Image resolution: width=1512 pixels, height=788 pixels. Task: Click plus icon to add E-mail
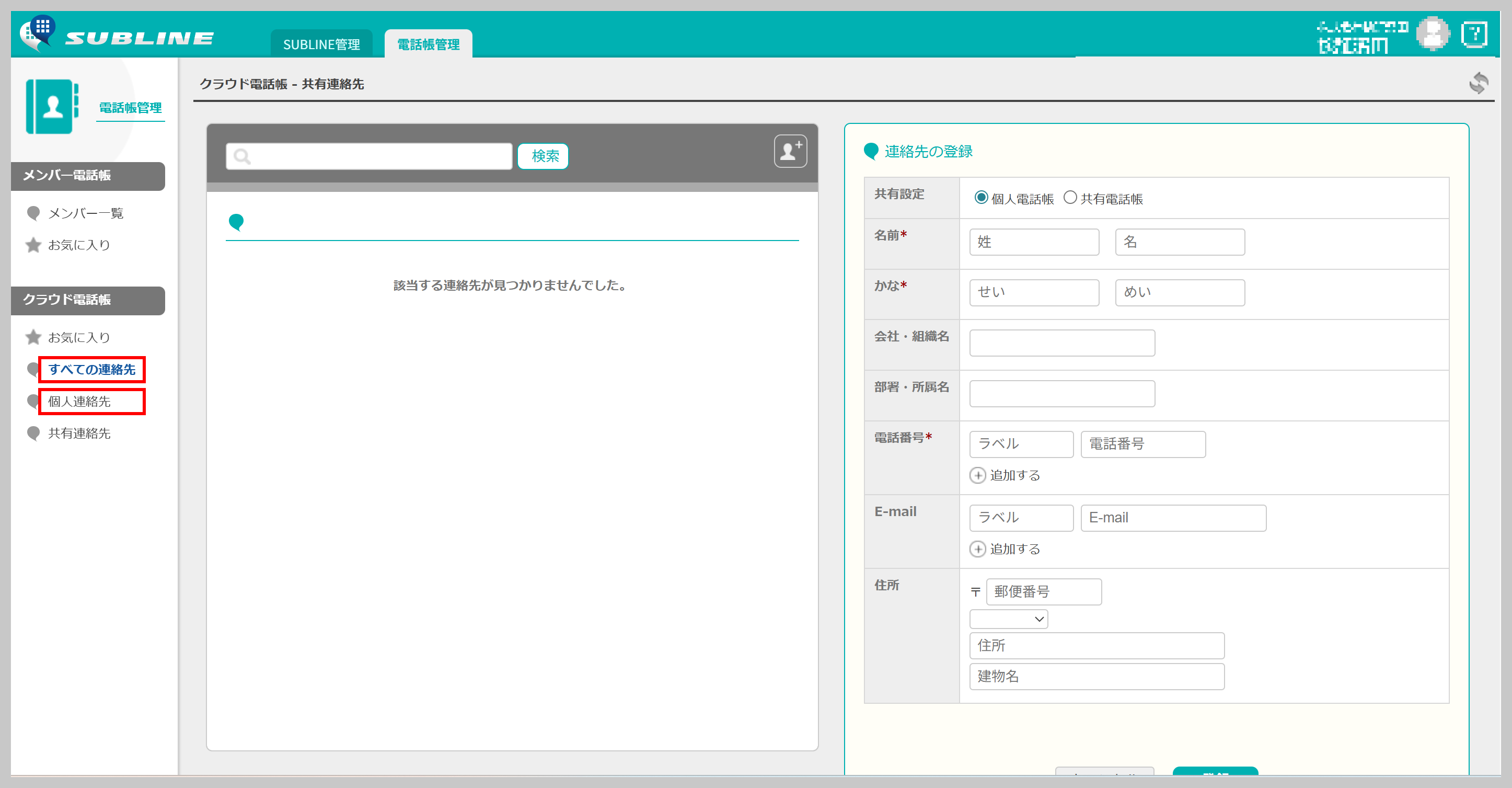click(977, 549)
